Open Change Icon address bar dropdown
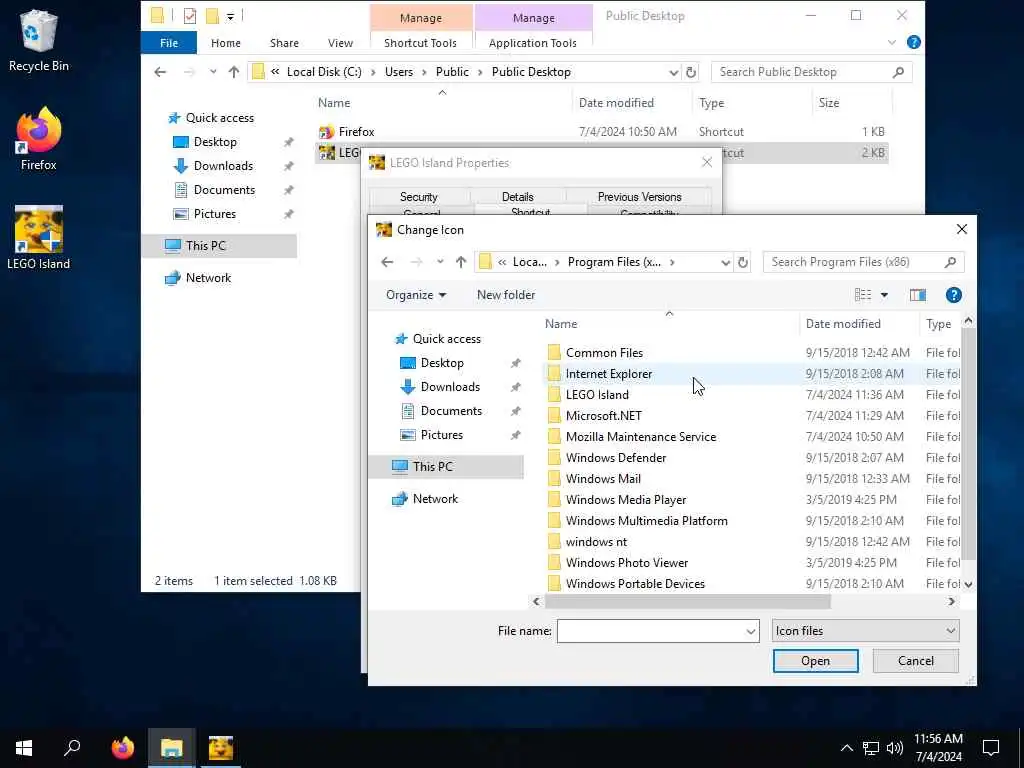The image size is (1024, 768). pos(725,262)
